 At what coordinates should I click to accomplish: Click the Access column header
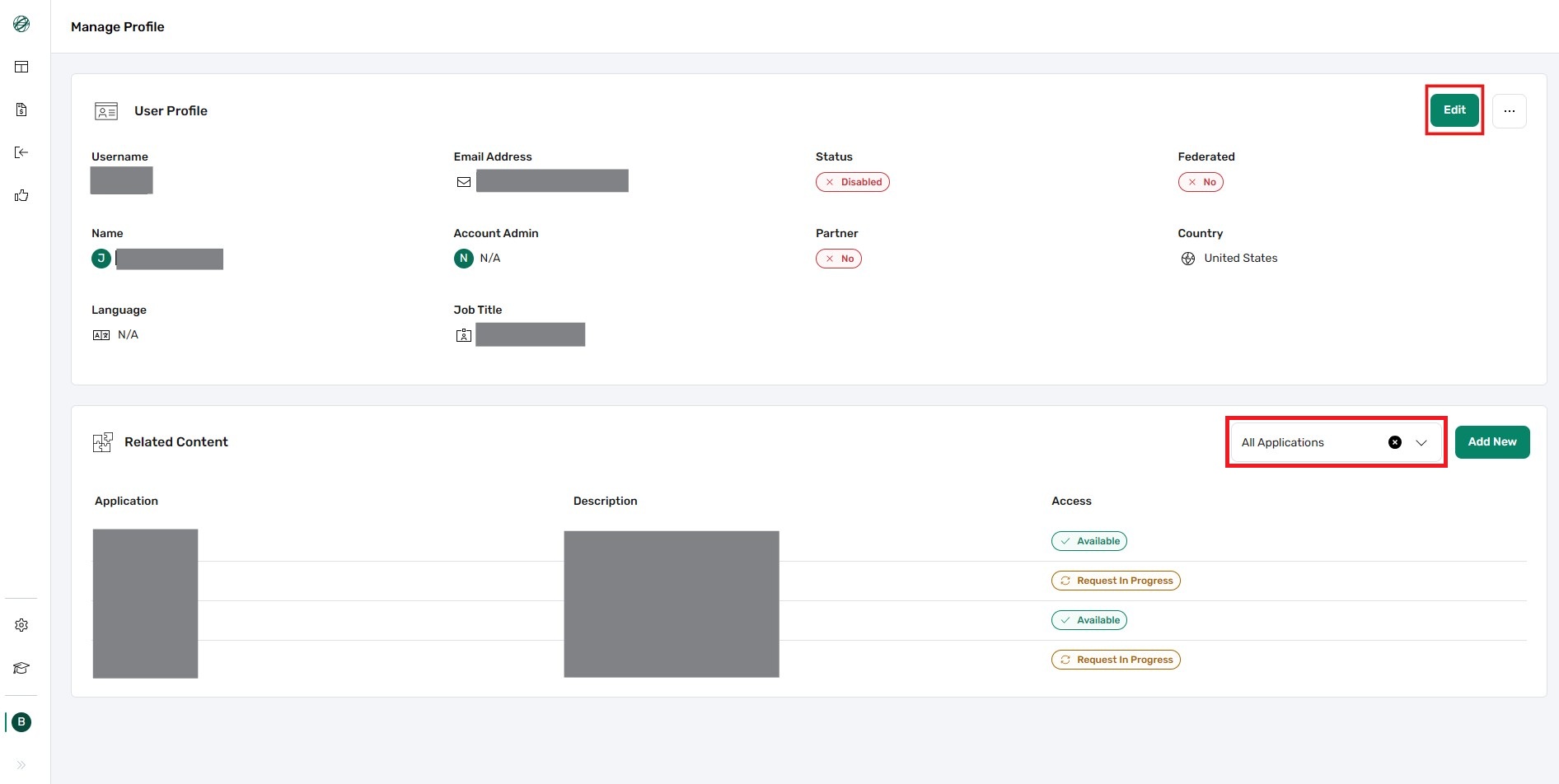(1071, 501)
